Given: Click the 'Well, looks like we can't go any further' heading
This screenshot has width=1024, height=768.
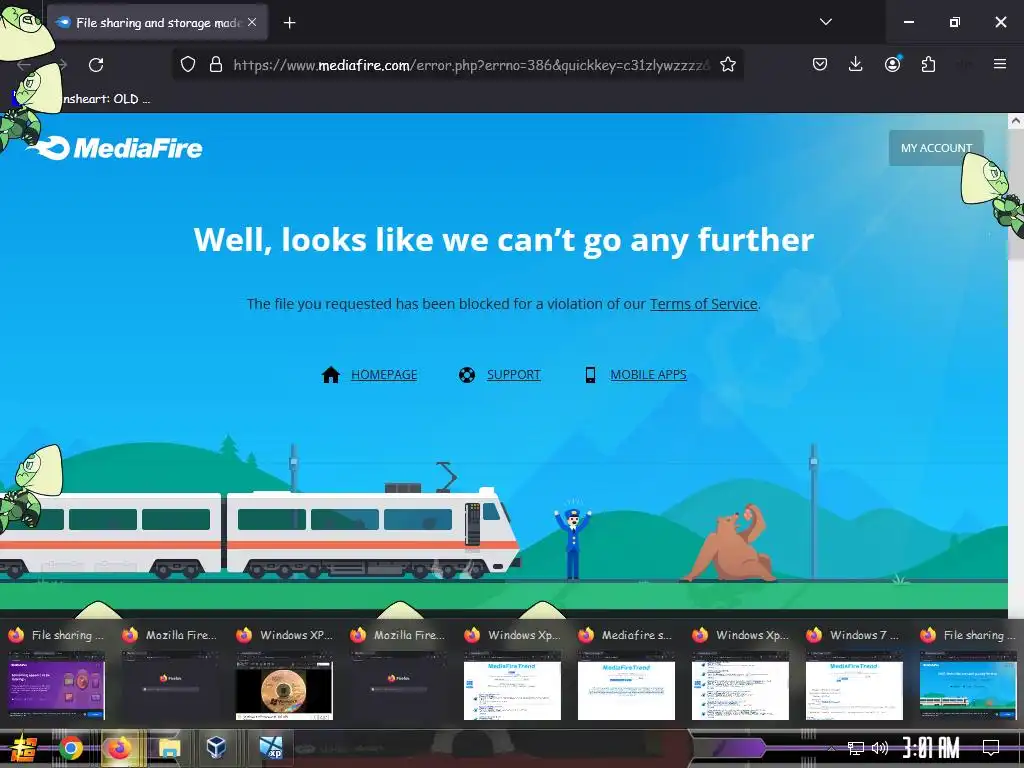Looking at the screenshot, I should click(504, 240).
